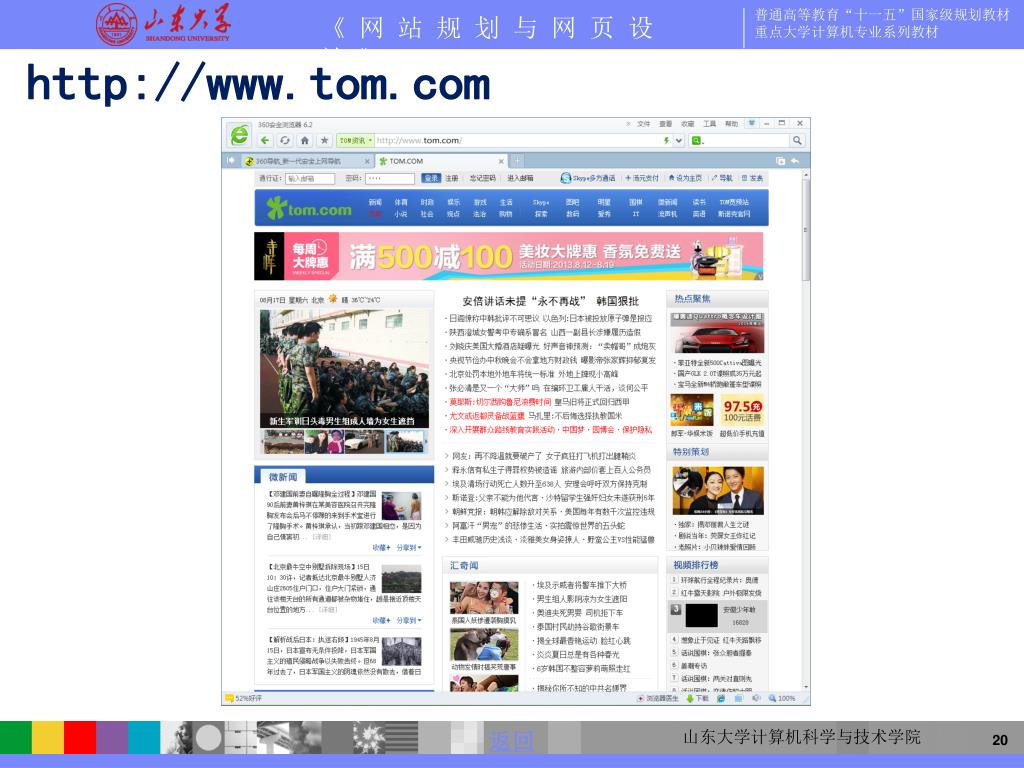Open the 文件 menu
This screenshot has width=1024, height=768.
click(x=644, y=123)
